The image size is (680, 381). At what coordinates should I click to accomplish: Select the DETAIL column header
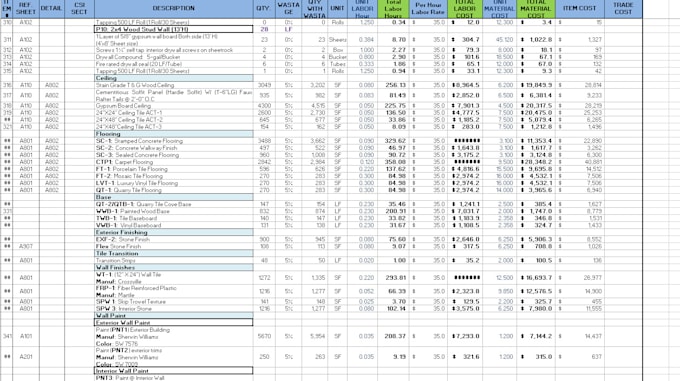pyautogui.click(x=52, y=8)
